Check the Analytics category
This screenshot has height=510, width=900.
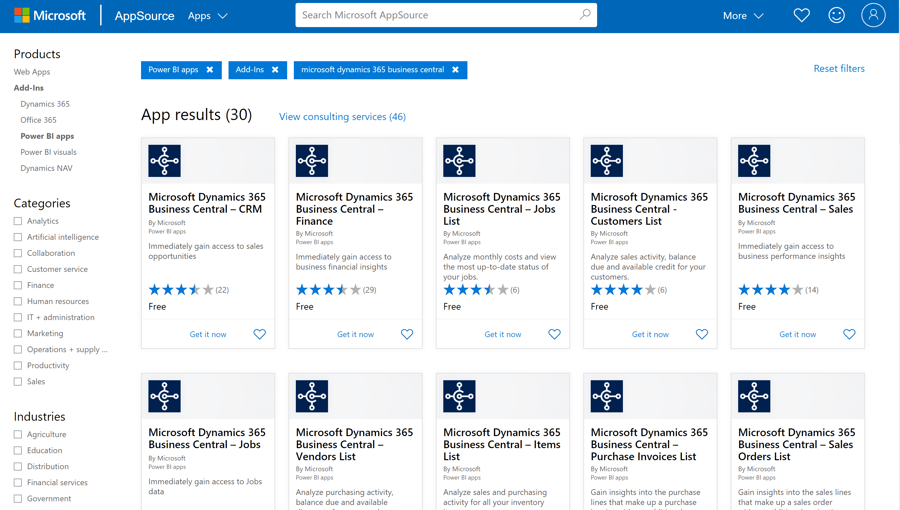[x=18, y=221]
